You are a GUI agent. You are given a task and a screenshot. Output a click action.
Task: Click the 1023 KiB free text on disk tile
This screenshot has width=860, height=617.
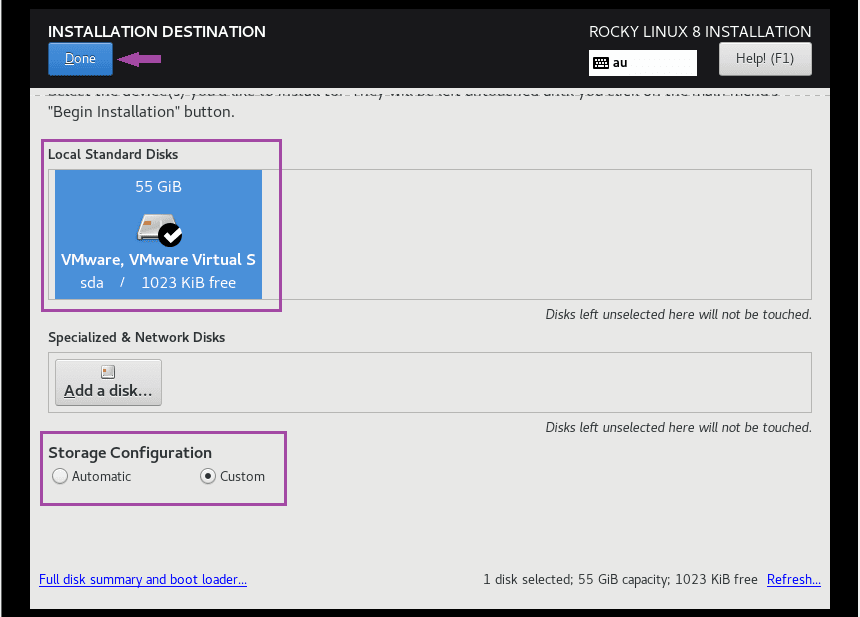coord(189,282)
